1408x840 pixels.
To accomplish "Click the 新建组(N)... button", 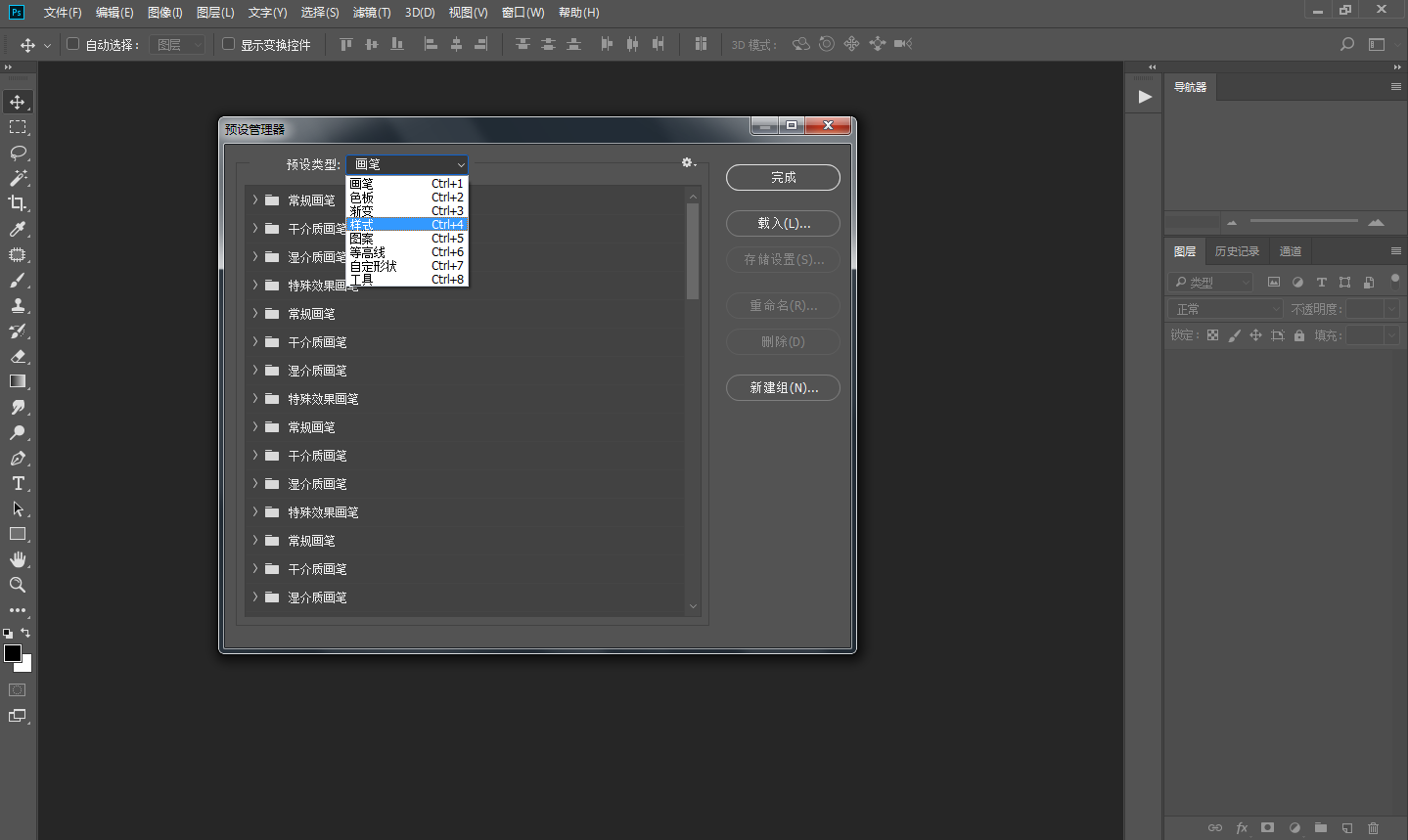I will coord(783,387).
